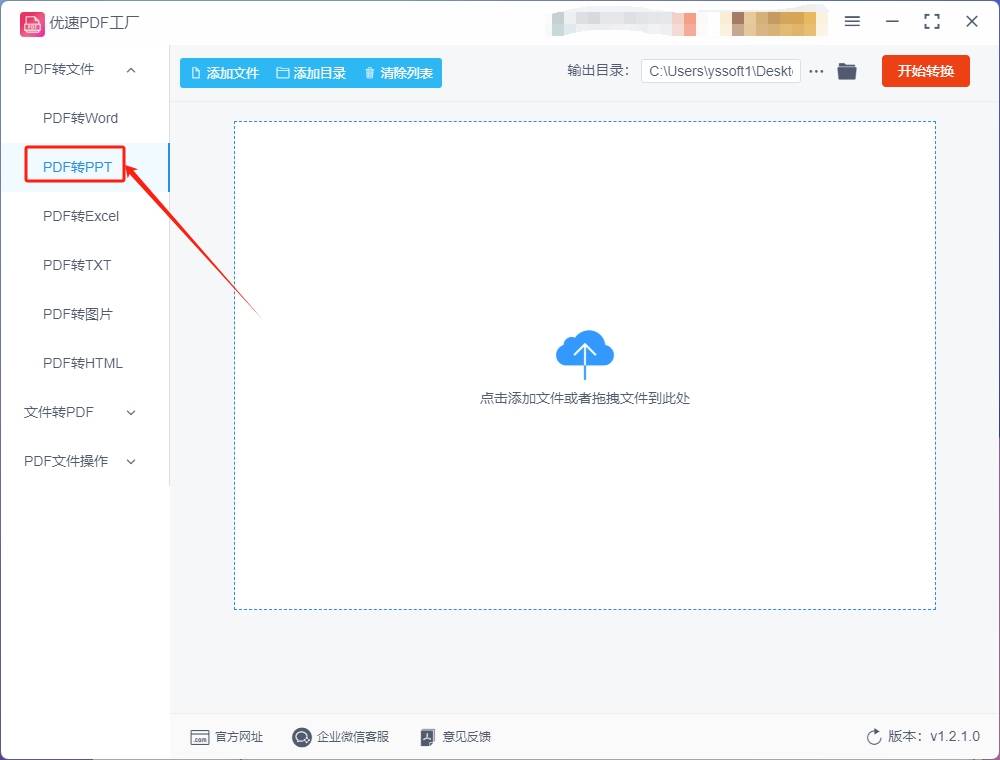Click the 优速PDF工厂 app logo
1000x760 pixels.
coord(32,23)
